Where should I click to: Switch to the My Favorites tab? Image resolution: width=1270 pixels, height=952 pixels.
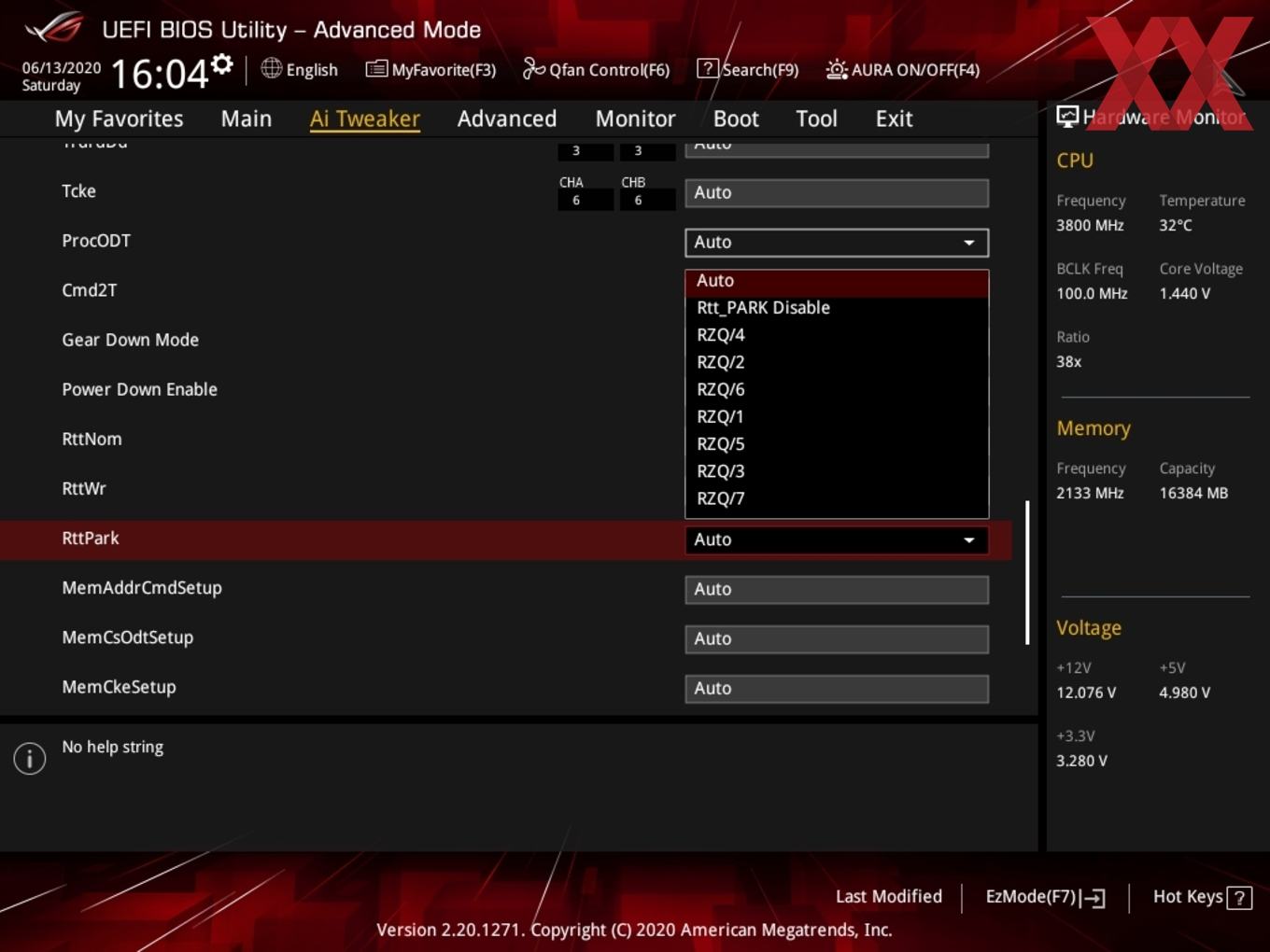pos(119,119)
